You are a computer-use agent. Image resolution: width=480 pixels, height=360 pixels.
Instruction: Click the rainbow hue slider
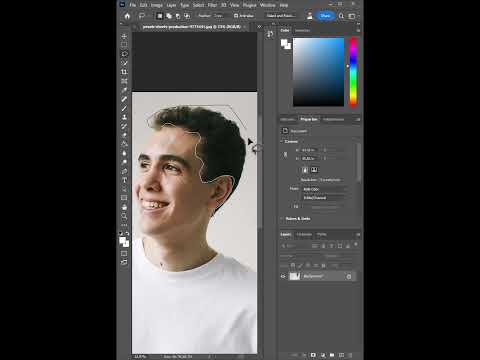tap(353, 72)
